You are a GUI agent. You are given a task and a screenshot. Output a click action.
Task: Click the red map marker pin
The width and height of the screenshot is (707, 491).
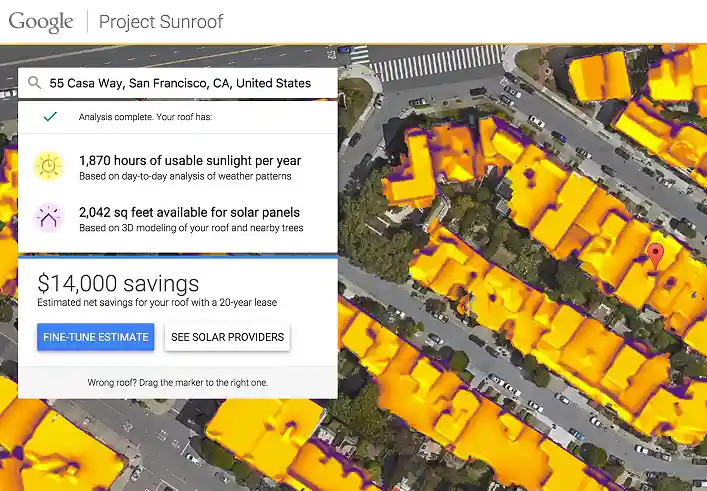tap(656, 256)
